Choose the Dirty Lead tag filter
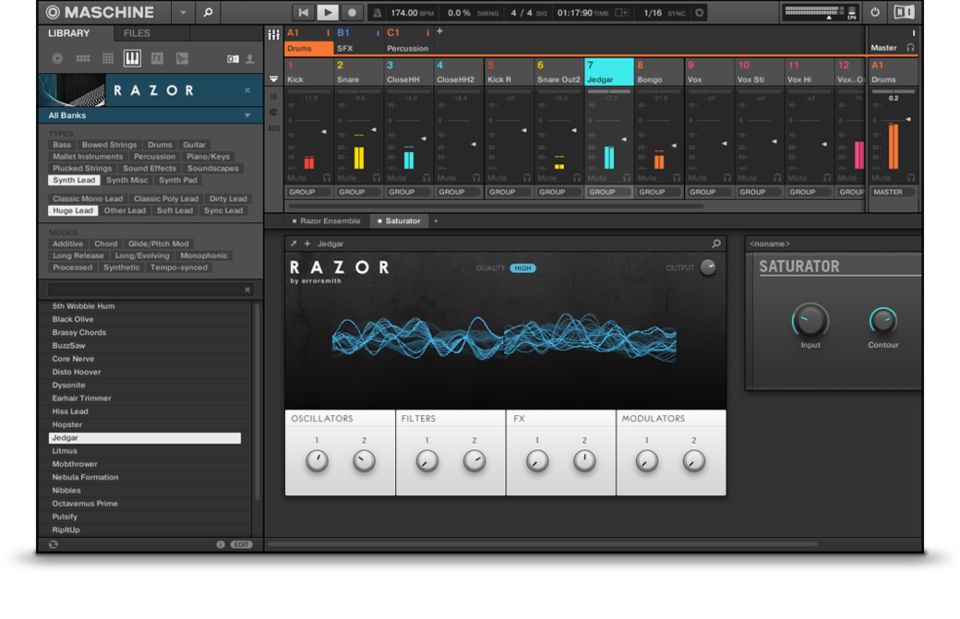This screenshot has height=619, width=960. (x=228, y=199)
